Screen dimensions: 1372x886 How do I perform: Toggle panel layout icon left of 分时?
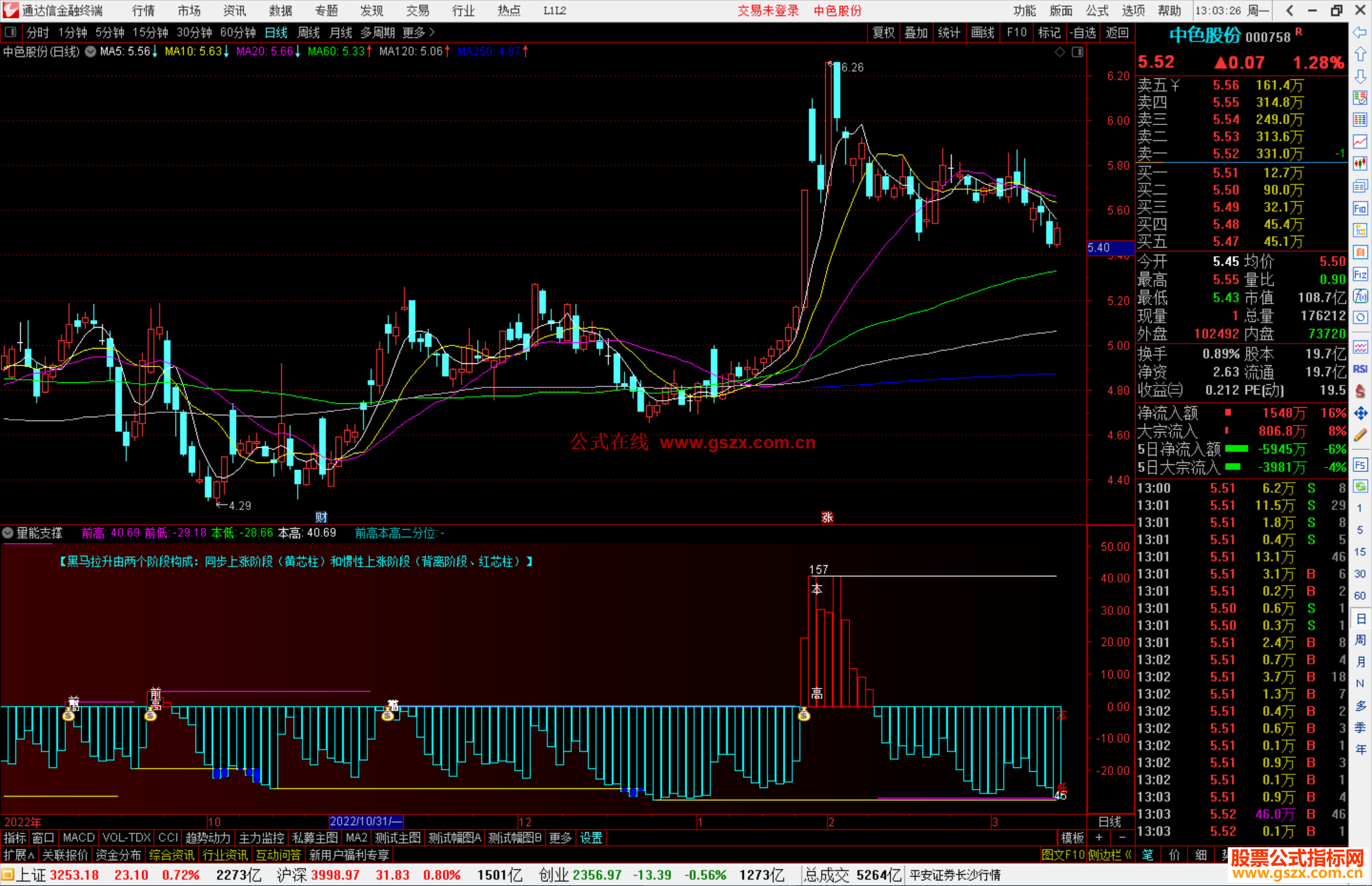[x=11, y=32]
